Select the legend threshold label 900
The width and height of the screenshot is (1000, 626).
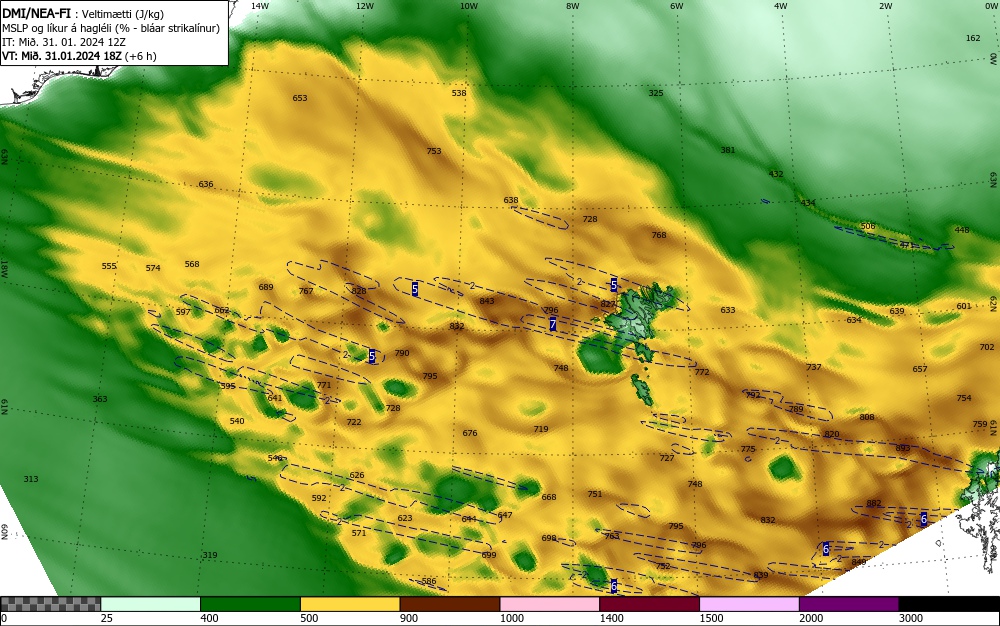pyautogui.click(x=409, y=618)
